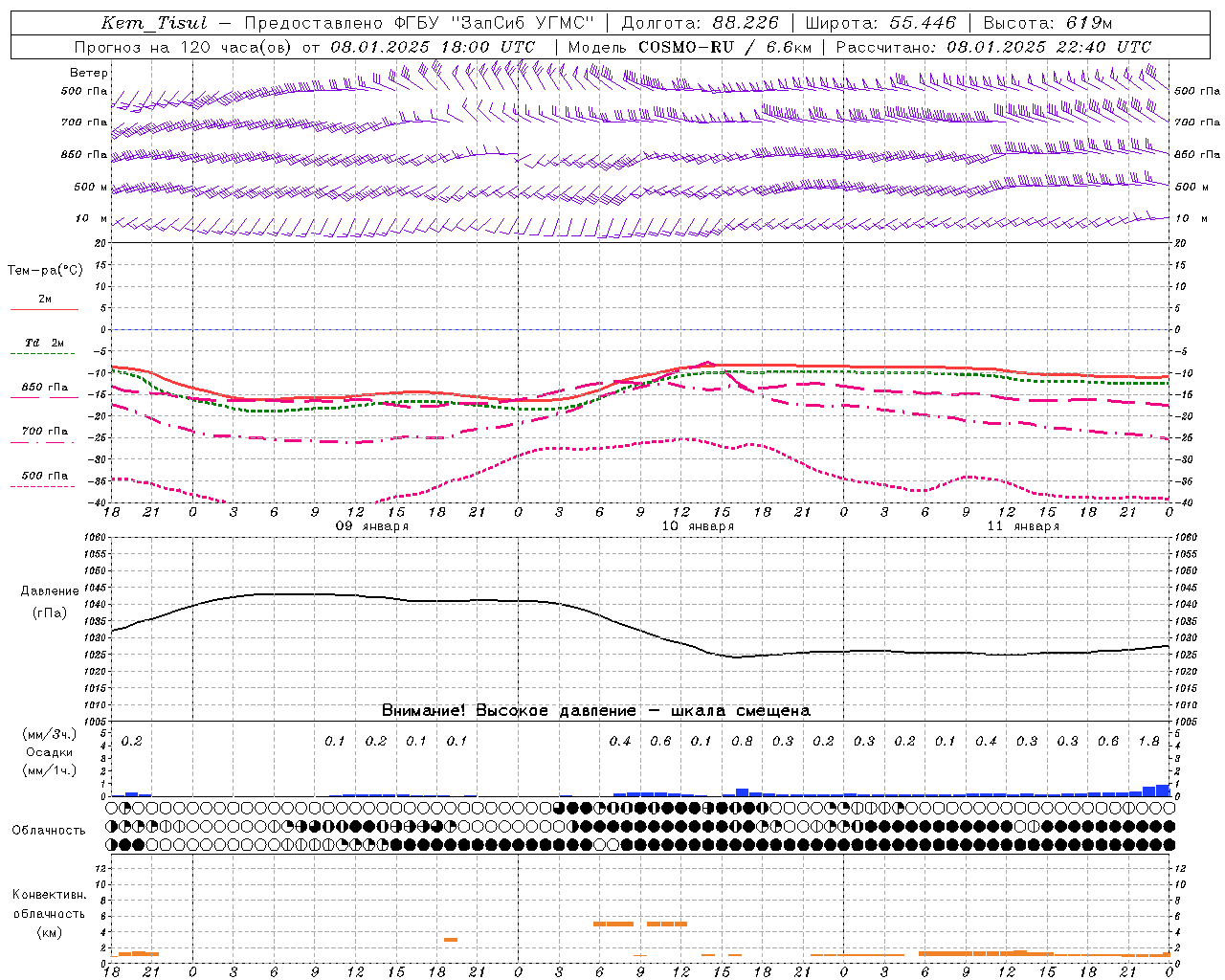The width and height of the screenshot is (1225, 980).
Task: Click the 1.8 precipitation amount value
Action: click(1149, 741)
